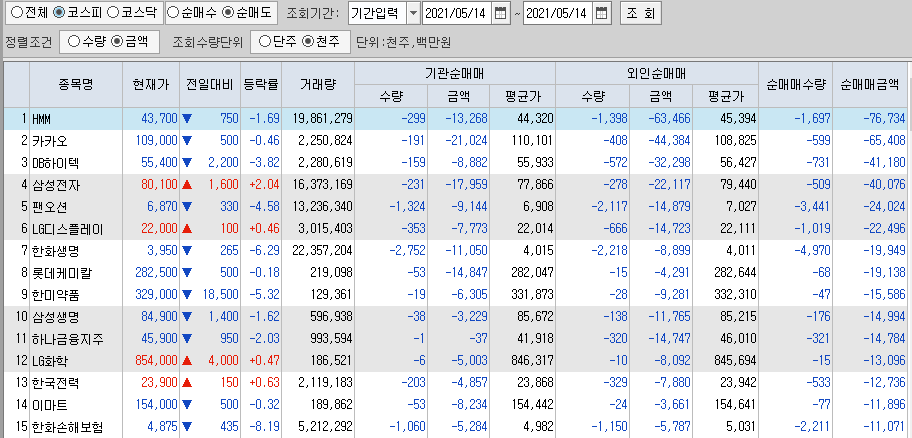
Task: Click the 현재가 column header
Action: pyautogui.click(x=151, y=84)
